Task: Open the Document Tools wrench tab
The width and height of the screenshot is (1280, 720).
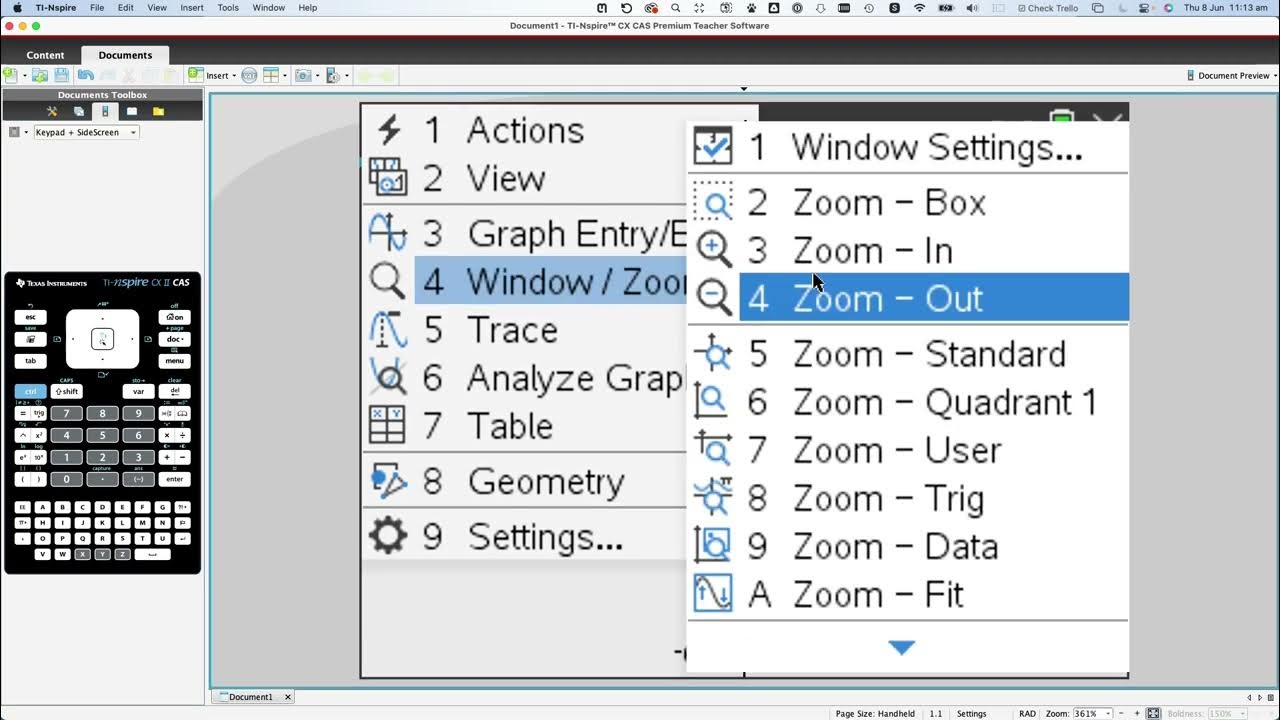Action: (x=52, y=111)
